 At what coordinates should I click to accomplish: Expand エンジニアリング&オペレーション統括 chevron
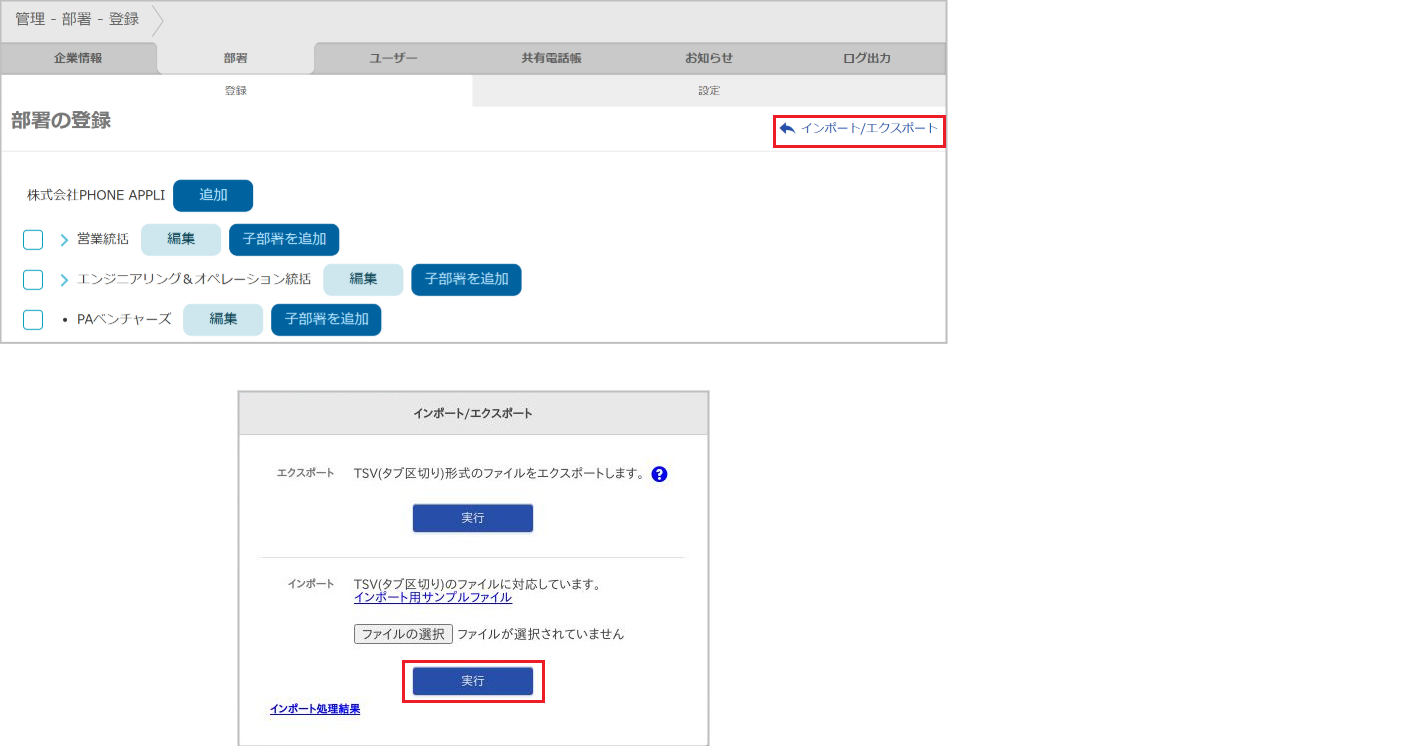click(63, 280)
